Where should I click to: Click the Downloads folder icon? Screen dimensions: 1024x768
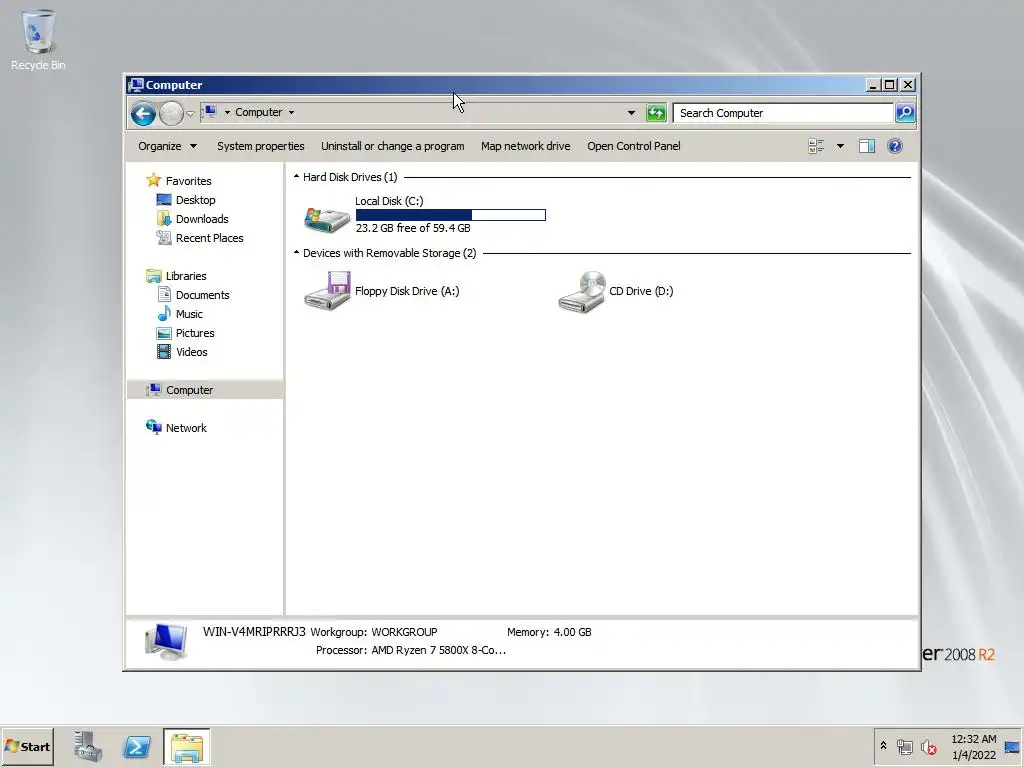[164, 218]
